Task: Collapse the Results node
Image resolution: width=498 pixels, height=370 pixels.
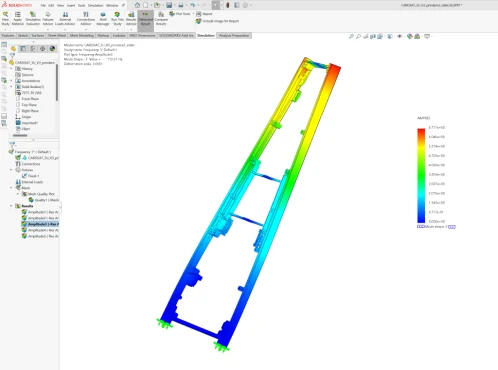Action: click(x=11, y=206)
